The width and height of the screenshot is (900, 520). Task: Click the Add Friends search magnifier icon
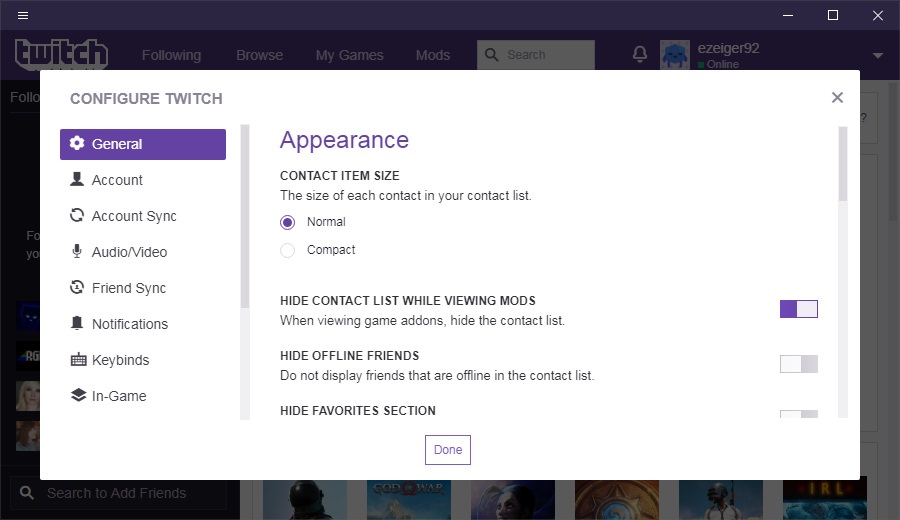26,492
